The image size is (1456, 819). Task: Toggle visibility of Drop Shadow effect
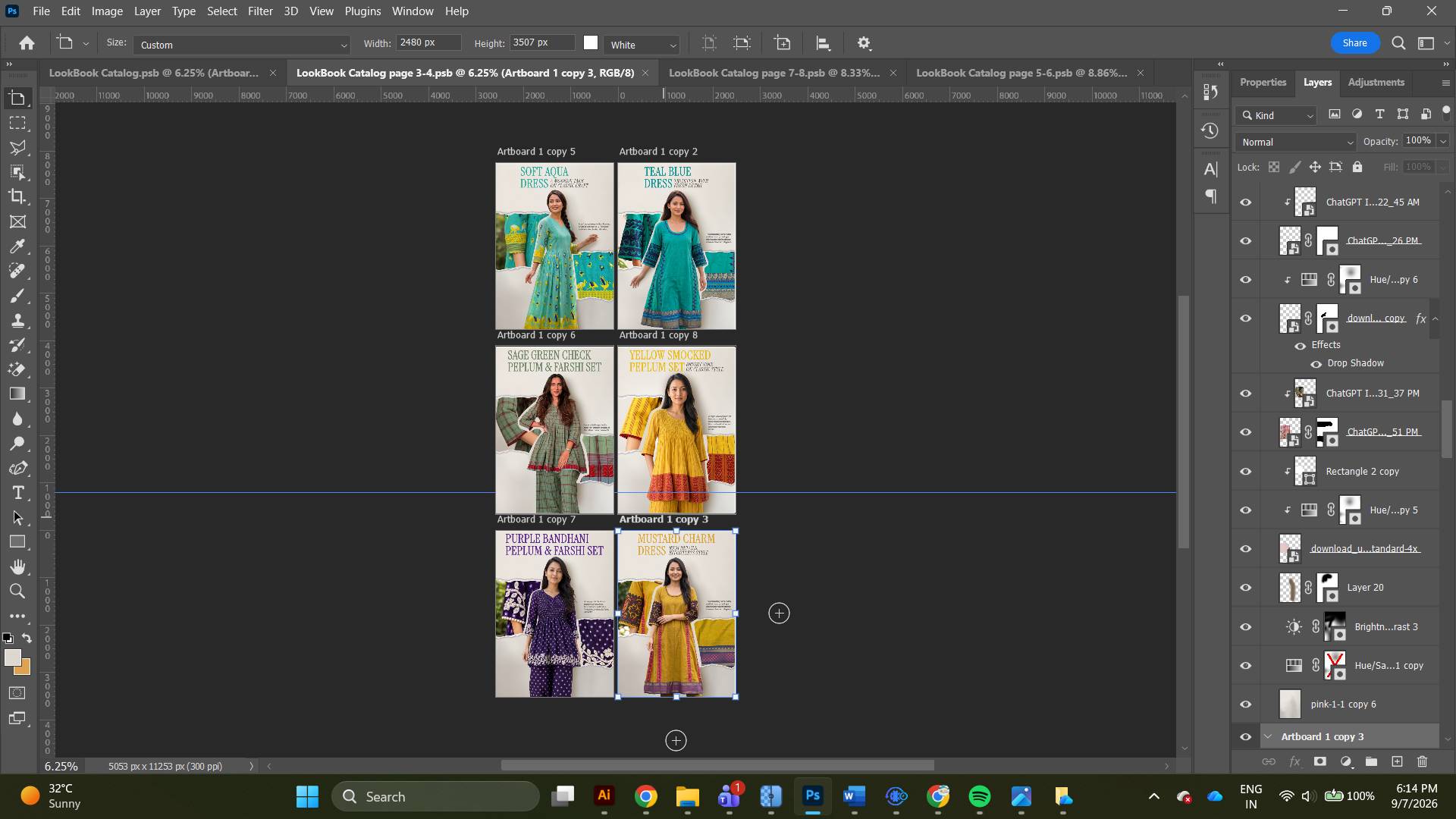(1316, 364)
